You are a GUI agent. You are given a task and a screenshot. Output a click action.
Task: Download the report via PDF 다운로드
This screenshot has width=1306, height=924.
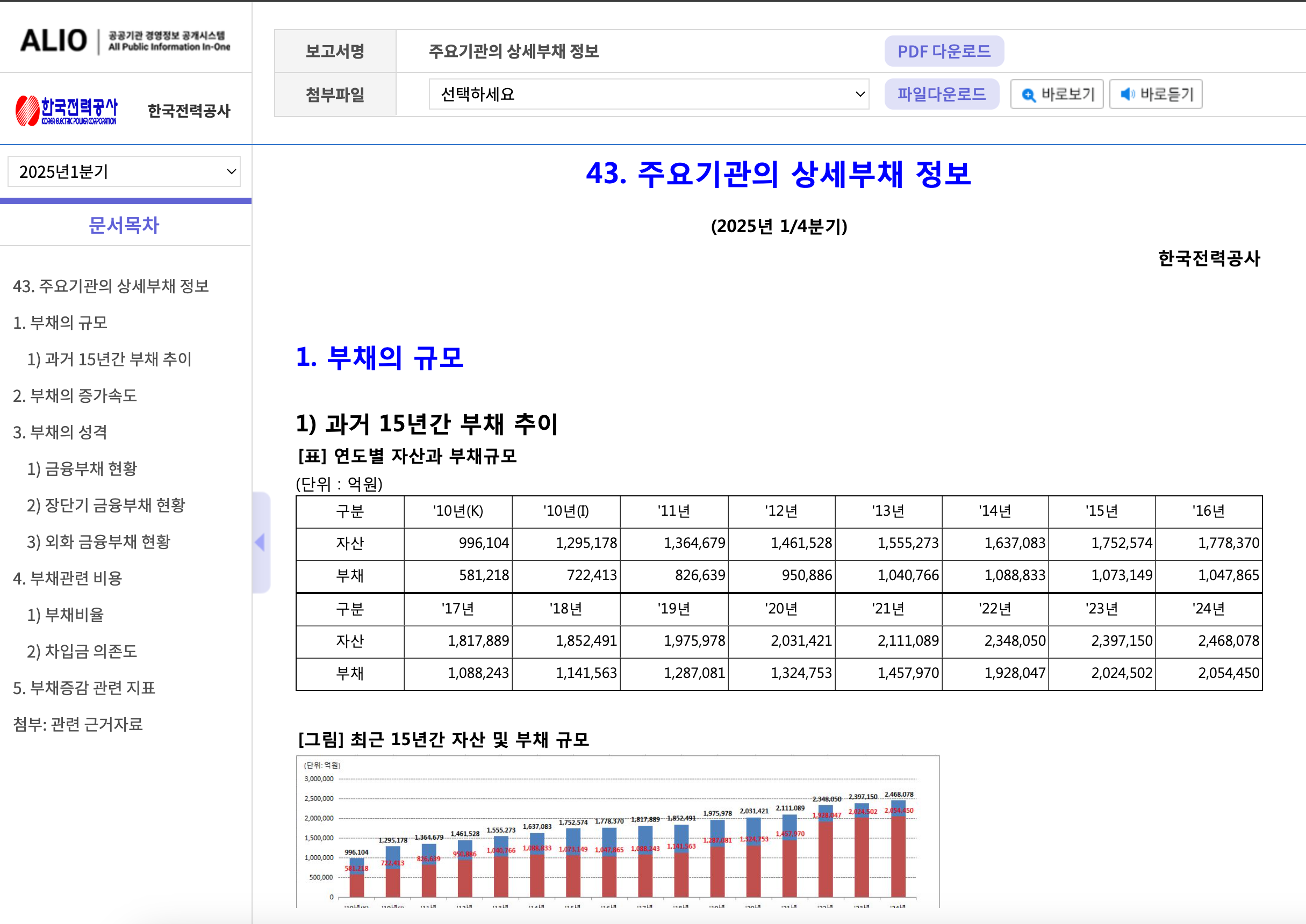click(x=944, y=50)
